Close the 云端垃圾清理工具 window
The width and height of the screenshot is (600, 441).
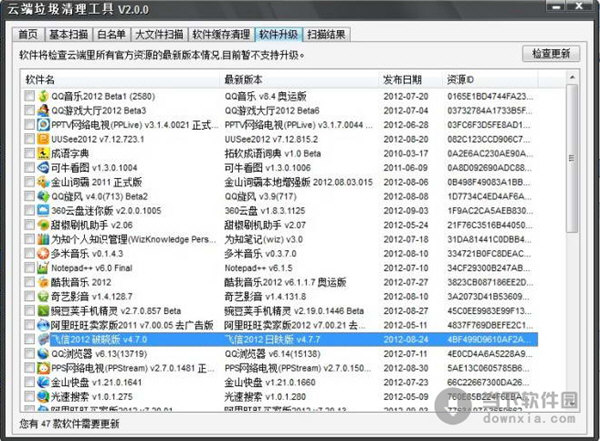click(x=580, y=7)
